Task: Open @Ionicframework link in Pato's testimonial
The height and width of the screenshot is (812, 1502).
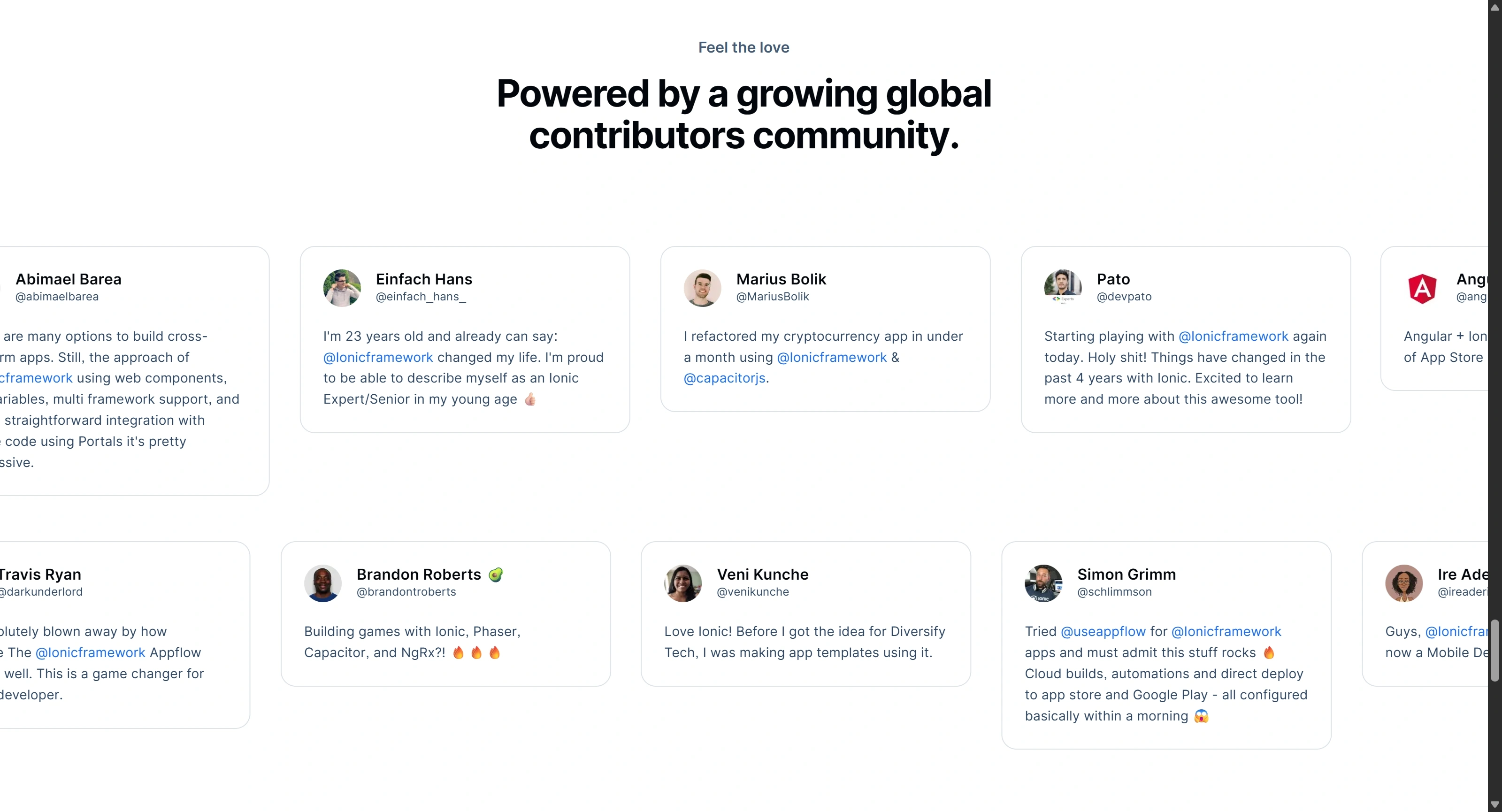Action: tap(1233, 337)
